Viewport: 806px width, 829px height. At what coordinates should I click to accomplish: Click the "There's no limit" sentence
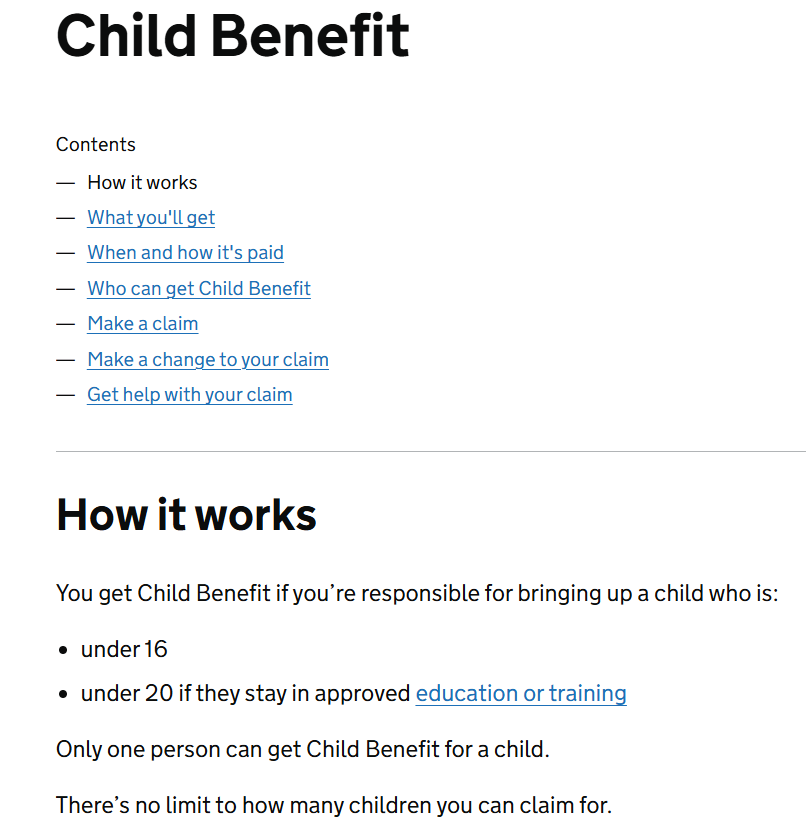pyautogui.click(x=334, y=805)
